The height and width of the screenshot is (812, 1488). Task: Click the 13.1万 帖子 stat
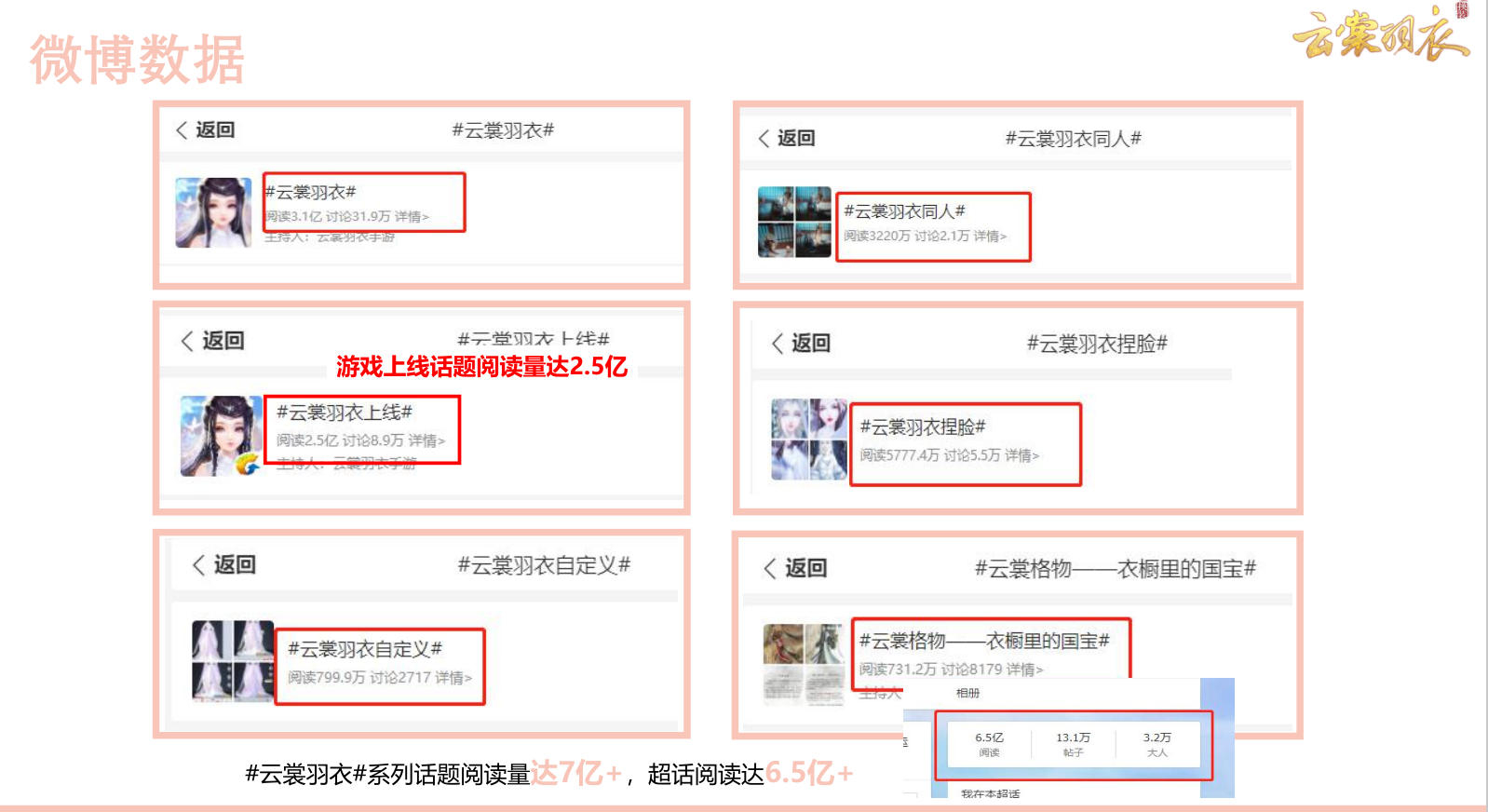(1073, 744)
